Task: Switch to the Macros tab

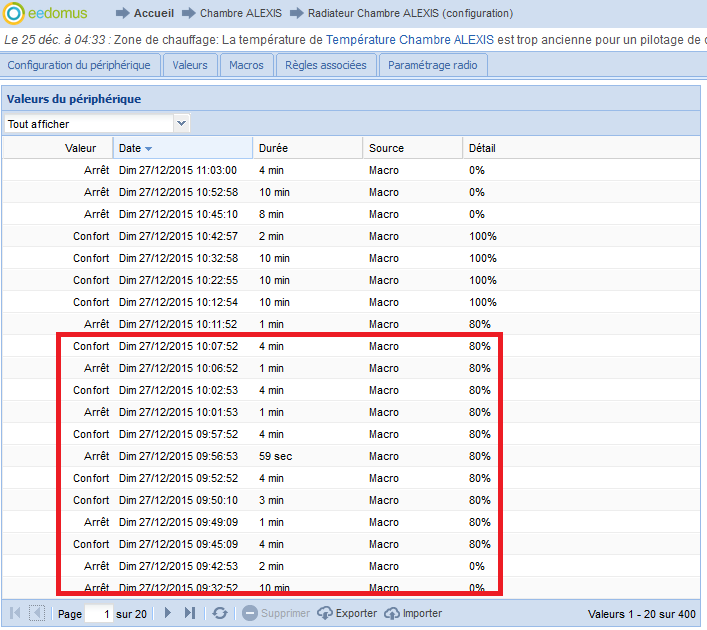Action: tap(246, 66)
